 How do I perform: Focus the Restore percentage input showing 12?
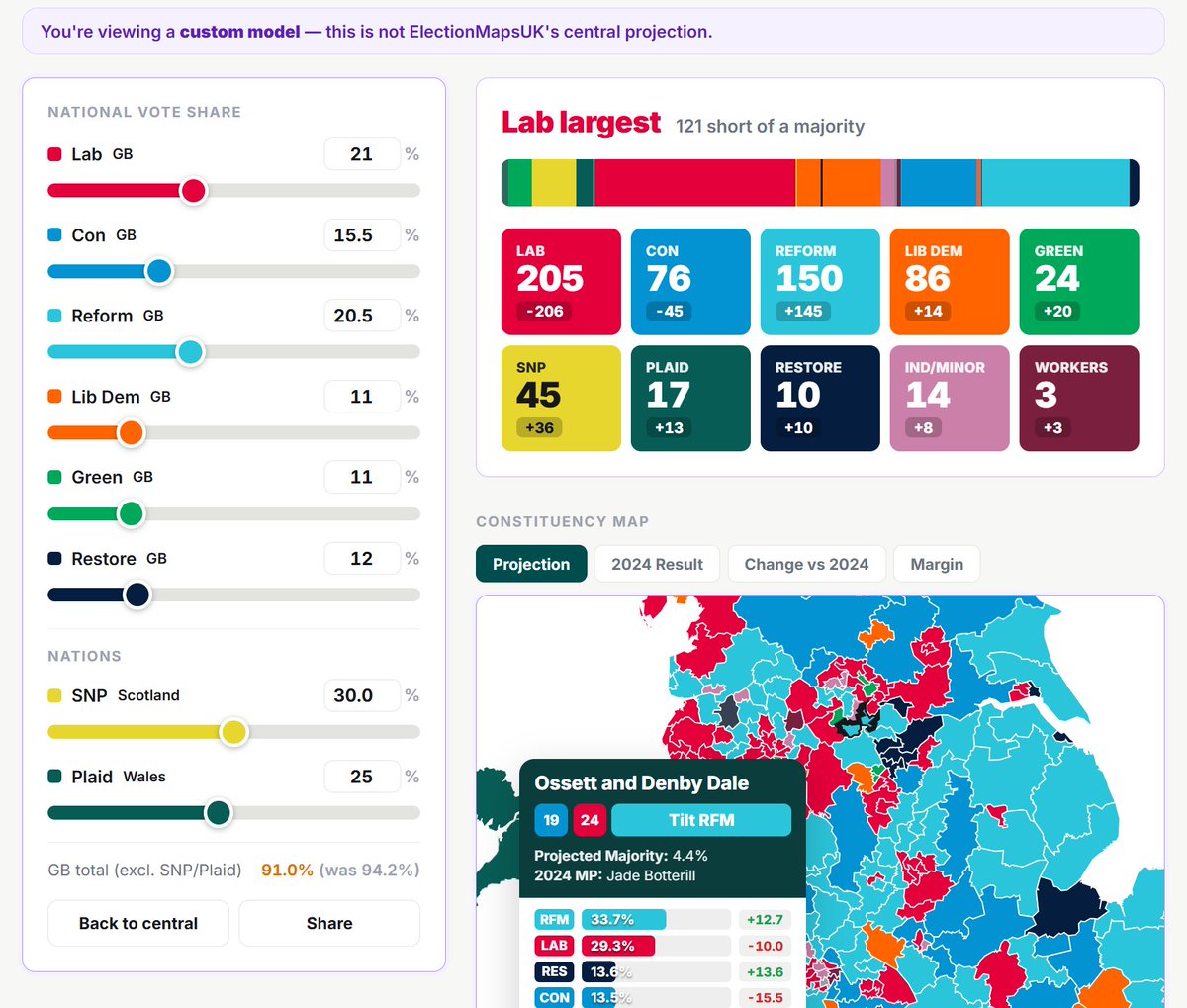pyautogui.click(x=362, y=559)
